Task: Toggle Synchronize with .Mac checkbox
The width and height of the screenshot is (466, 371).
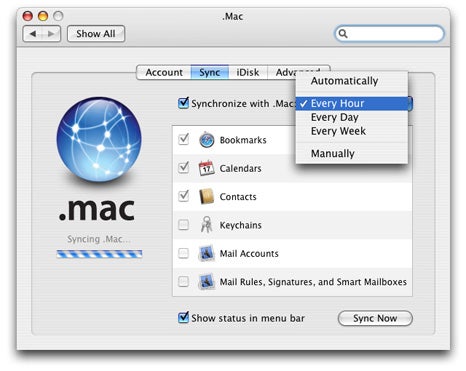Action: [183, 103]
